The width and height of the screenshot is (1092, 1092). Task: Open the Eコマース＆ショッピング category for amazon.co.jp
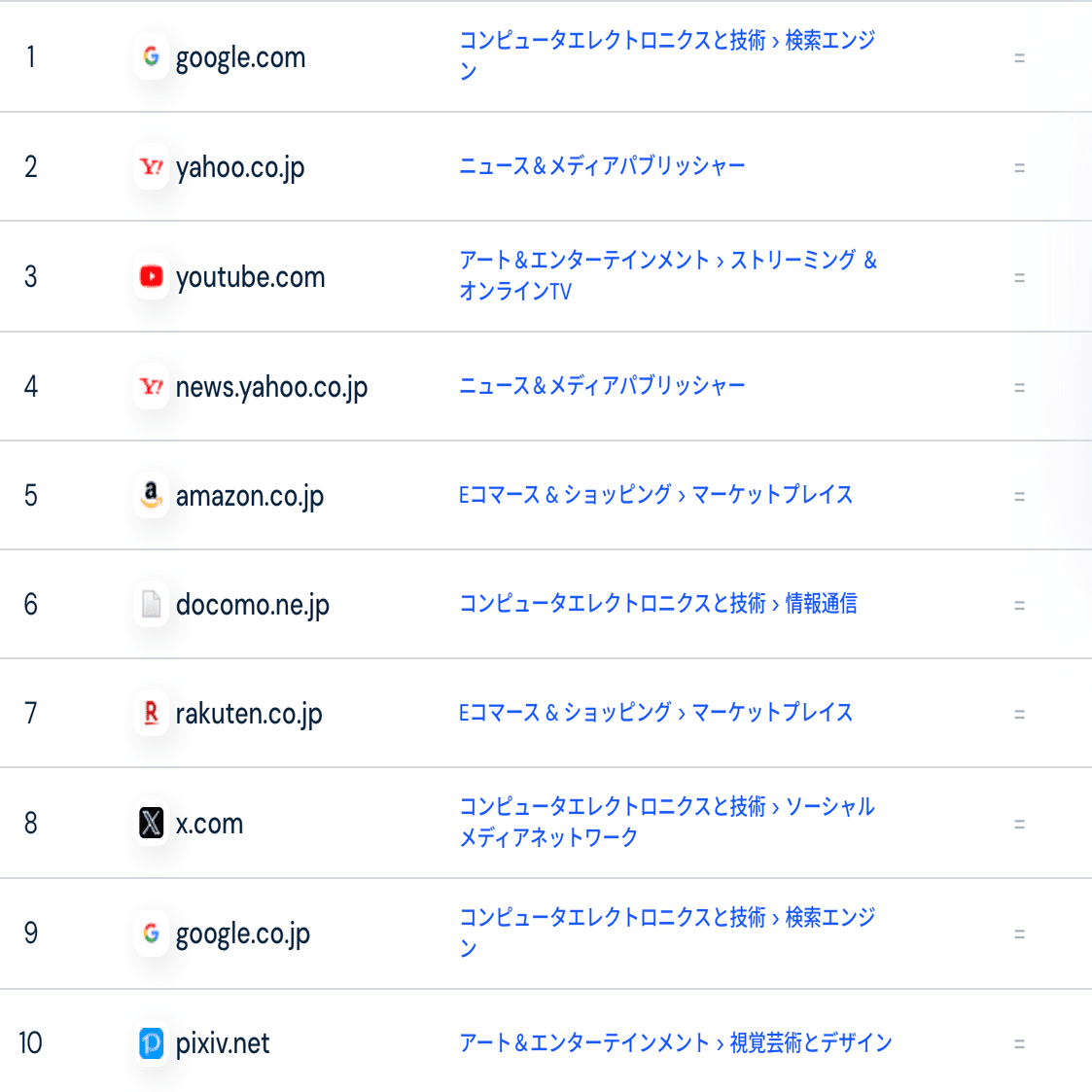pos(565,495)
